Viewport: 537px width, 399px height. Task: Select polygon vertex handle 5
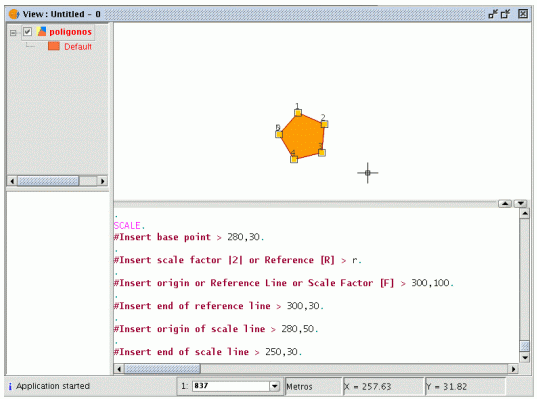[279, 134]
